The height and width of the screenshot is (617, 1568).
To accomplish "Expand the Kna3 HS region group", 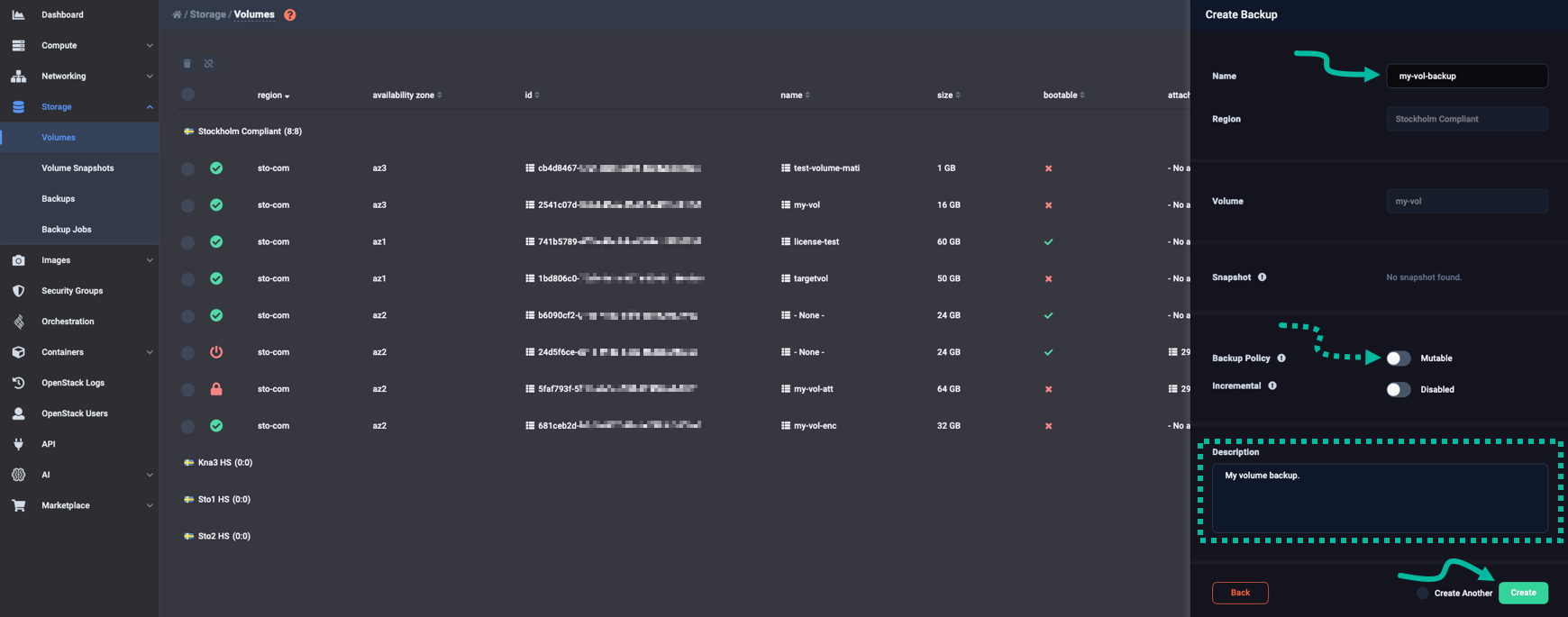I will point(218,463).
